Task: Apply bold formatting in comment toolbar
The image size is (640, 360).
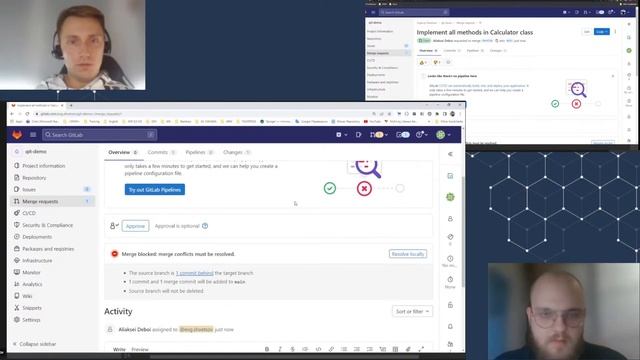Action: (x=267, y=349)
